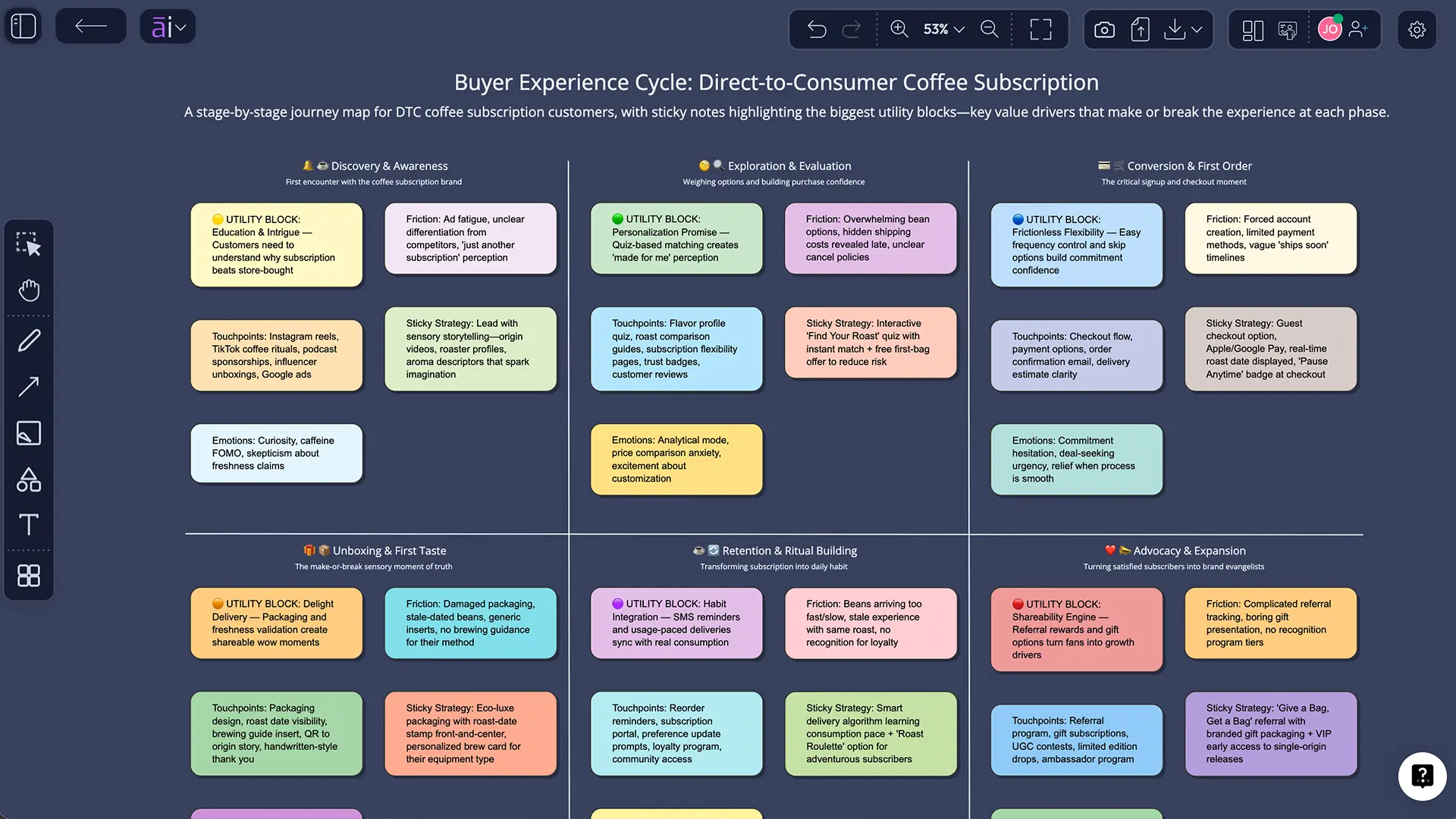Click the back arrow button

(x=91, y=27)
